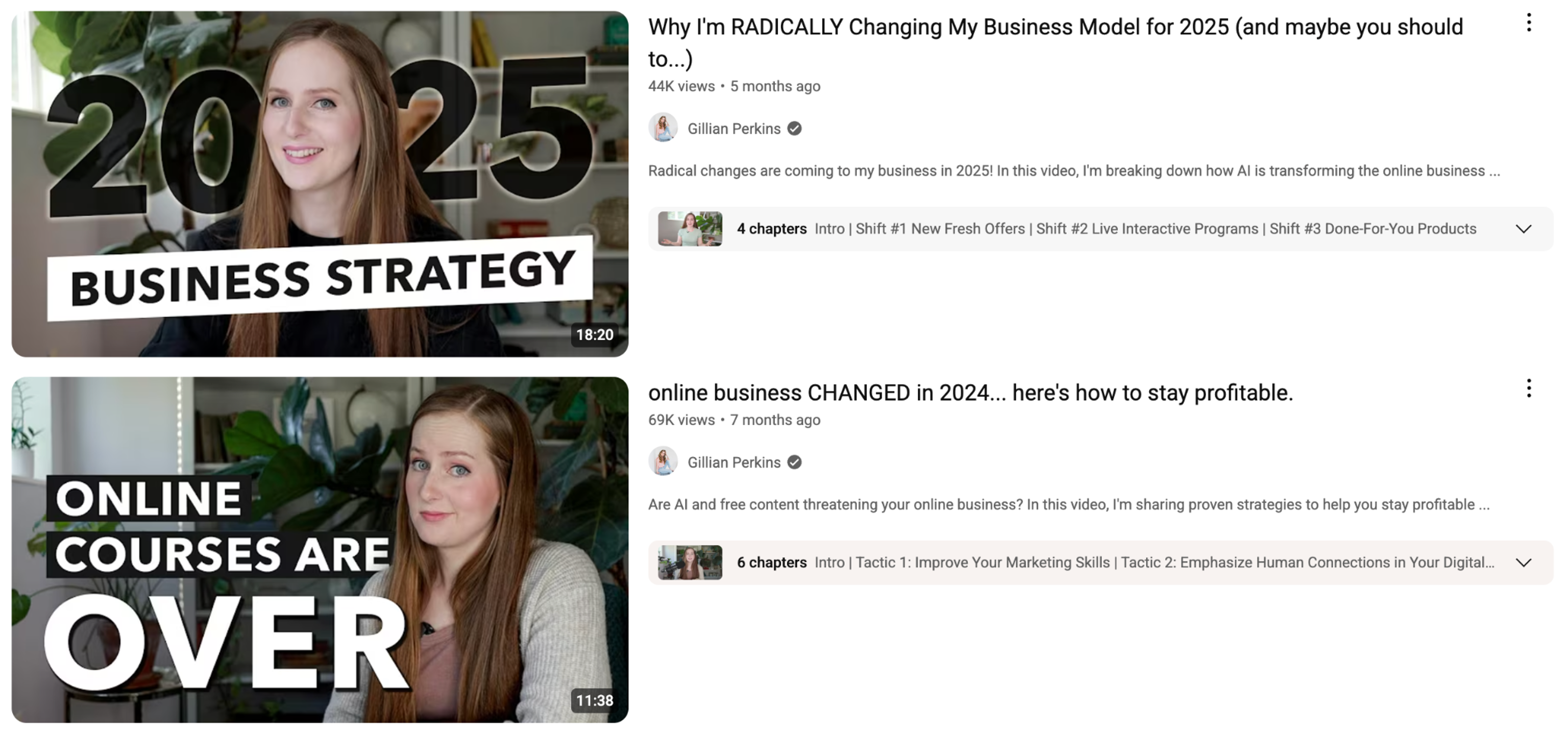
Task: Click '44K views' metadata text
Action: click(x=681, y=86)
